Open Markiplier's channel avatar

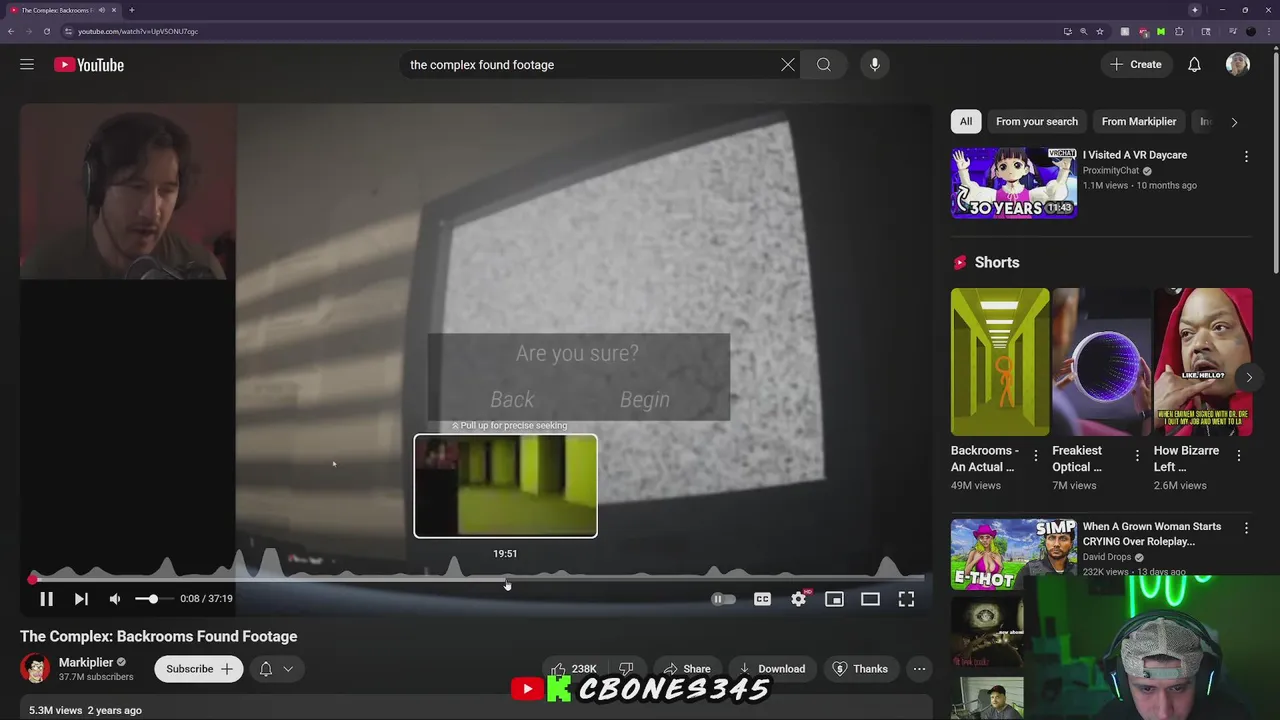[x=35, y=669]
